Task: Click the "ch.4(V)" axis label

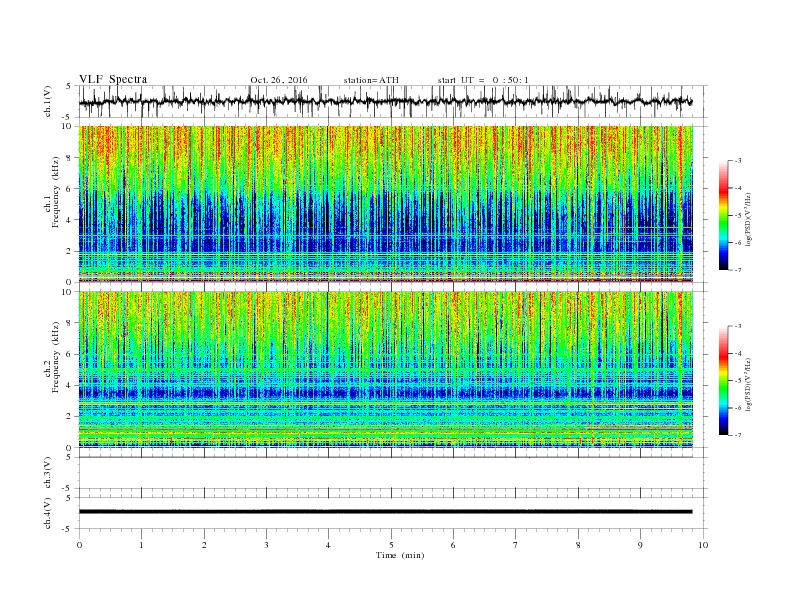Action: click(48, 513)
